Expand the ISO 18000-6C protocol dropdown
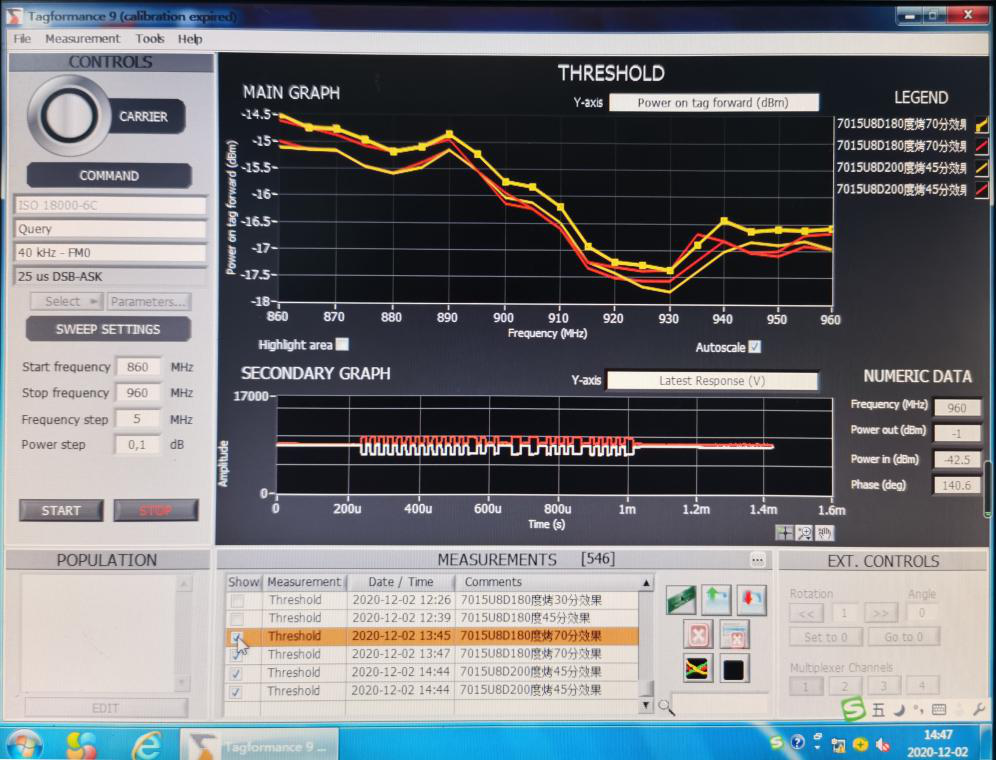The width and height of the screenshot is (996, 760). point(110,206)
